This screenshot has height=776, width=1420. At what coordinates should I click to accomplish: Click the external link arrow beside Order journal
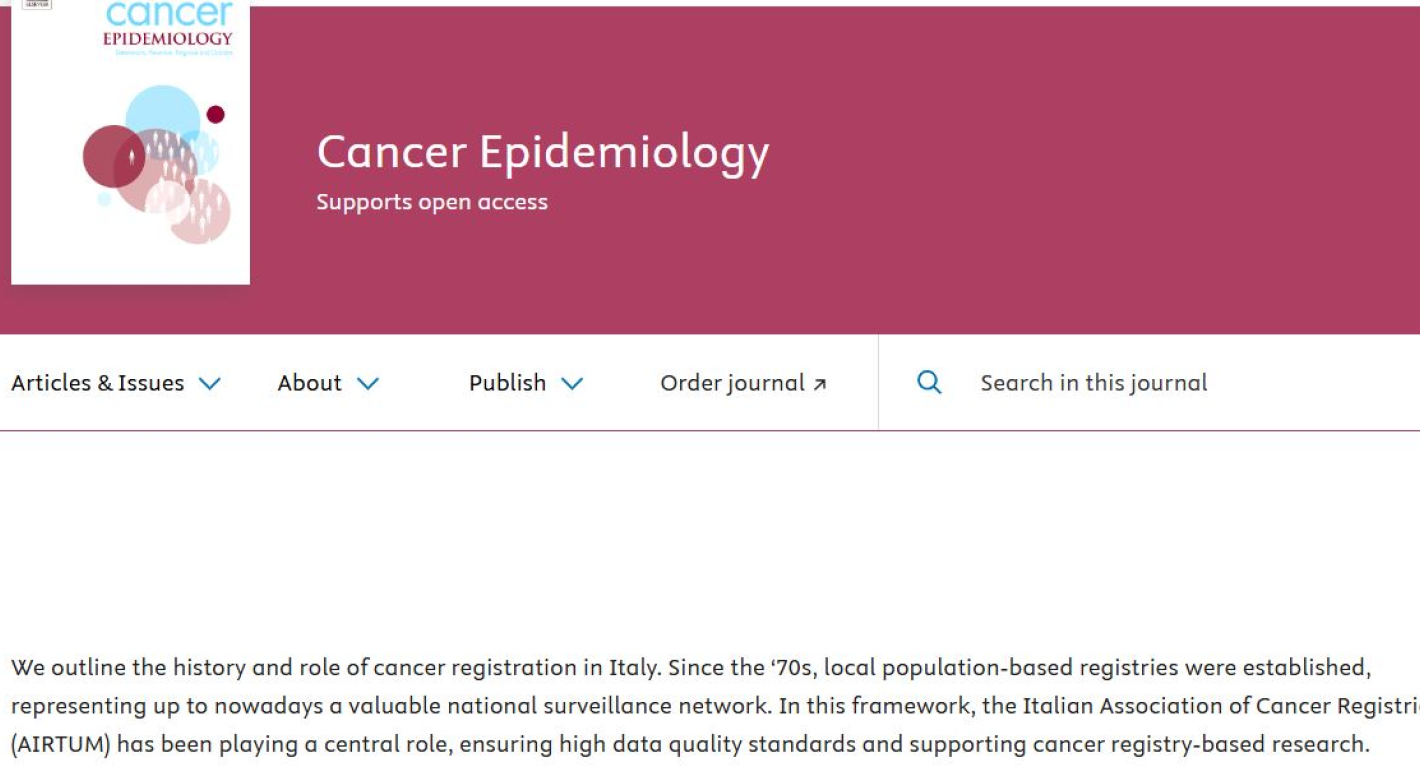pos(820,384)
